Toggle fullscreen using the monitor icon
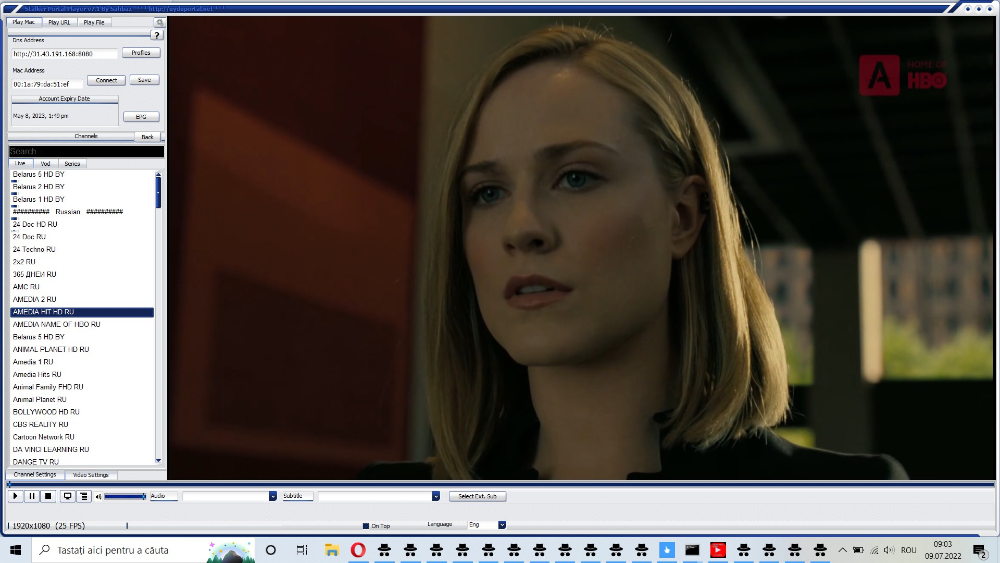The height and width of the screenshot is (563, 1000). tap(67, 496)
